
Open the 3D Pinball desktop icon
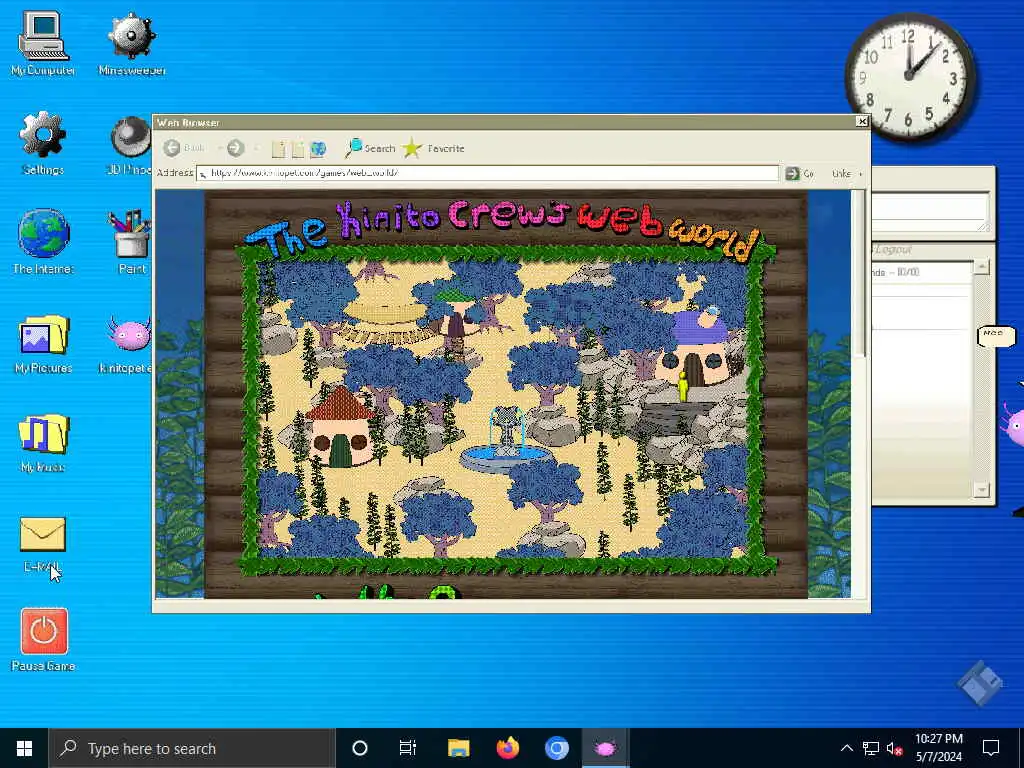click(129, 145)
